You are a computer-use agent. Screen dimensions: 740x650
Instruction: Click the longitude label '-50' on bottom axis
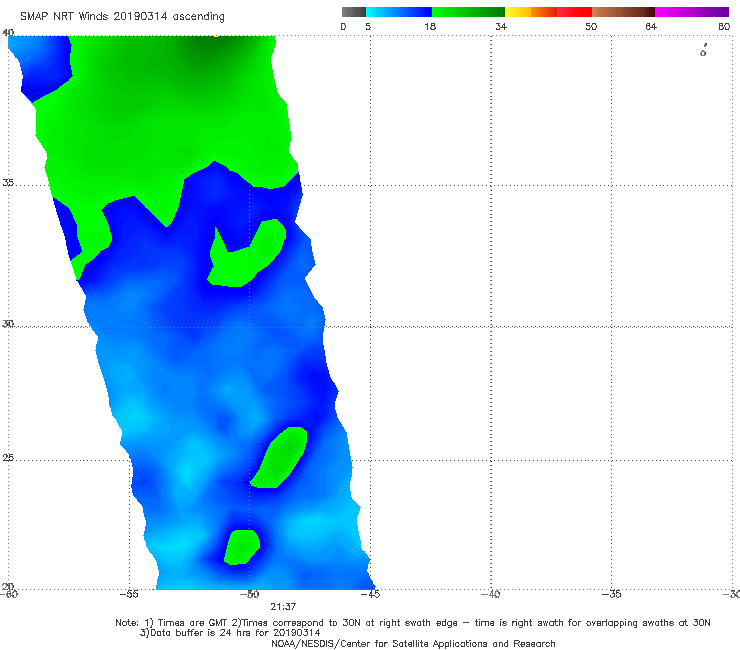click(x=250, y=594)
